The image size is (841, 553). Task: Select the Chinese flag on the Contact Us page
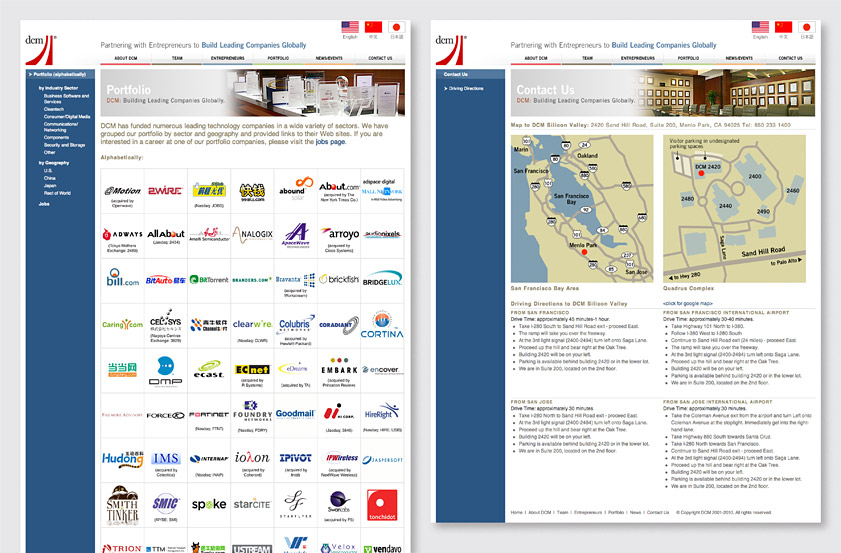pos(784,27)
